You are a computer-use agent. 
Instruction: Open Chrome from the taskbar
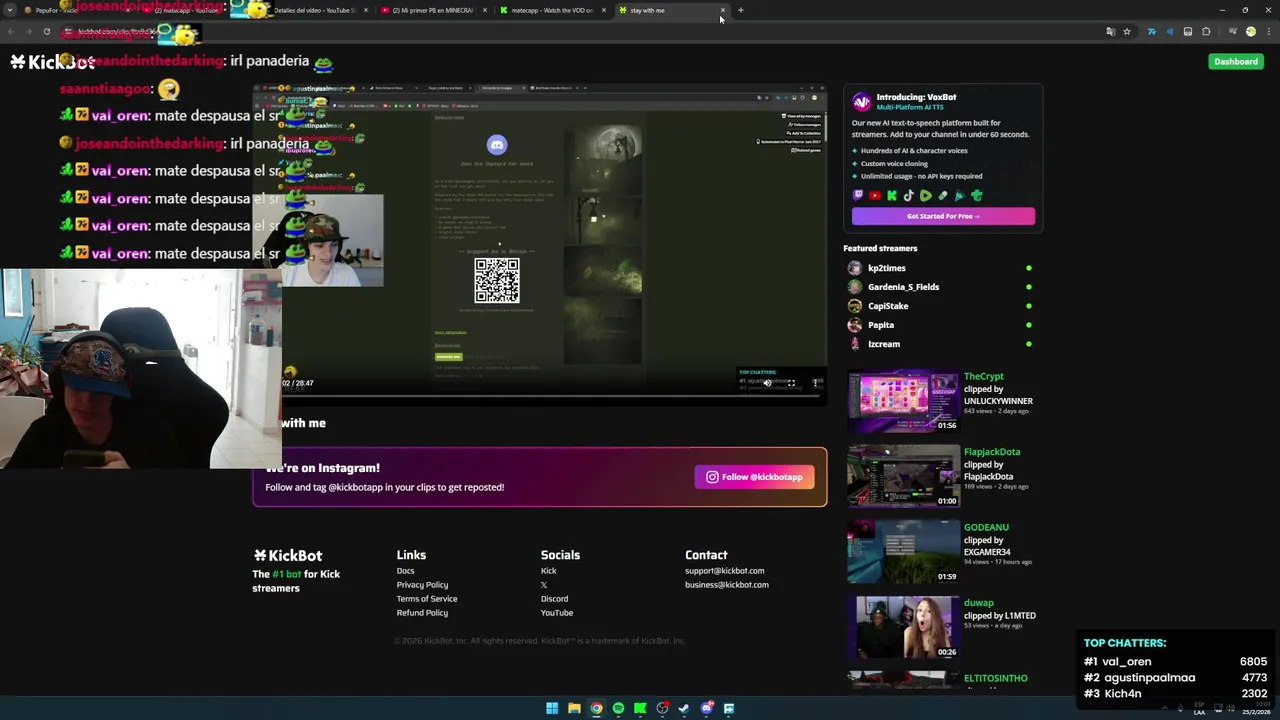tap(596, 708)
